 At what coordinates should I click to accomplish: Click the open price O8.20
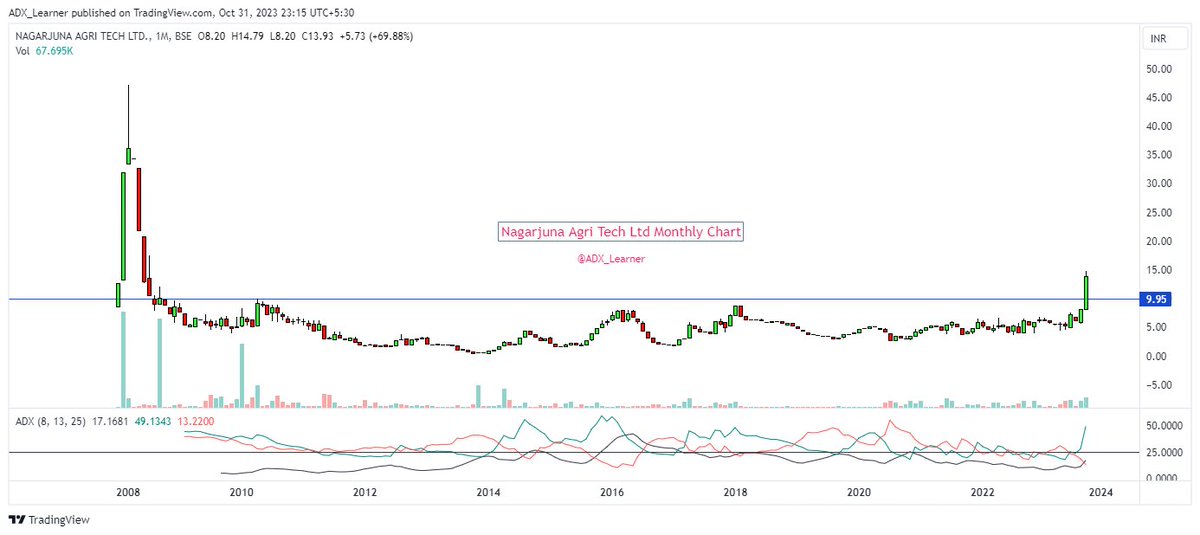click(210, 37)
